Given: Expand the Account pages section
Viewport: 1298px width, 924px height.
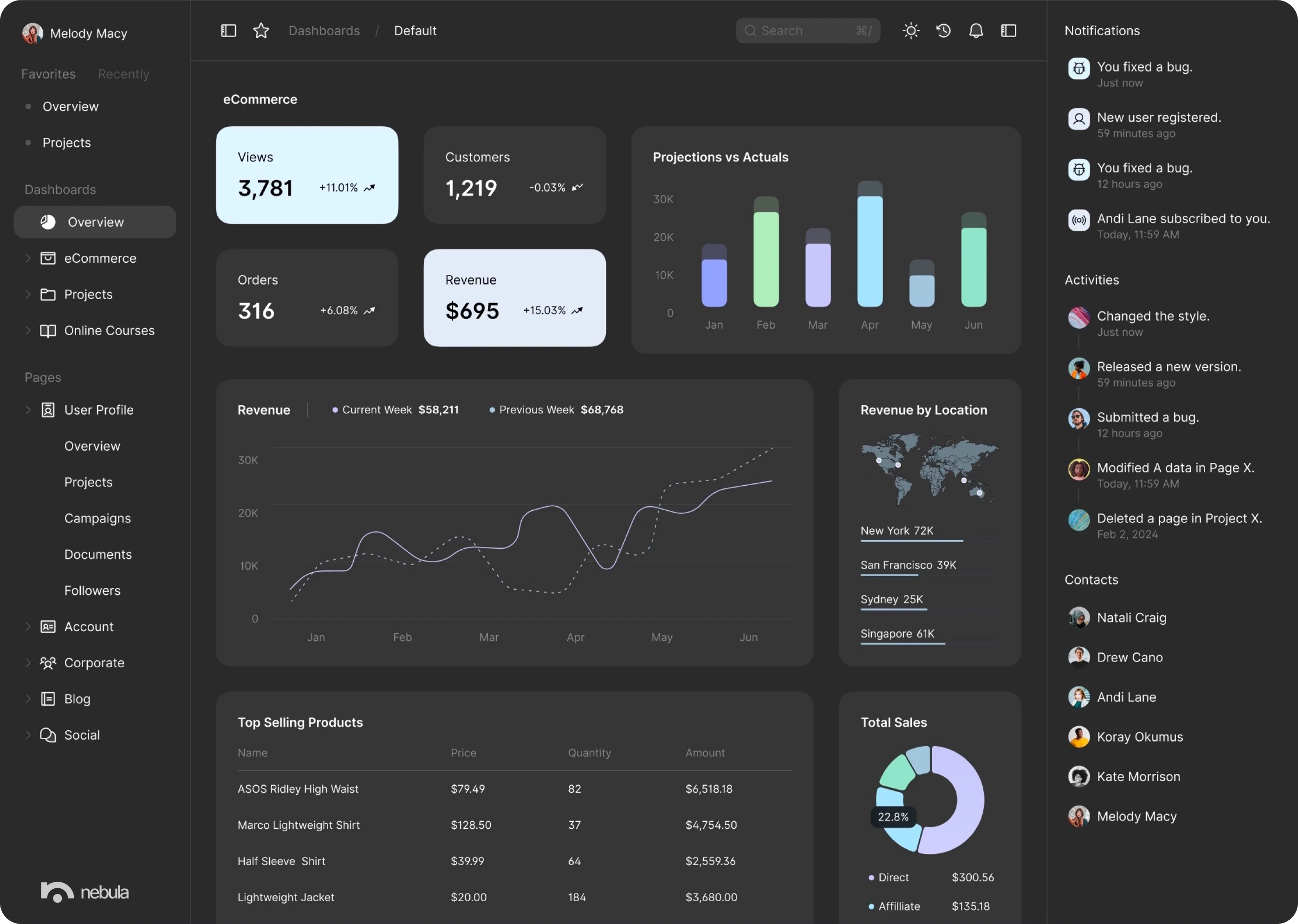Looking at the screenshot, I should (27, 627).
